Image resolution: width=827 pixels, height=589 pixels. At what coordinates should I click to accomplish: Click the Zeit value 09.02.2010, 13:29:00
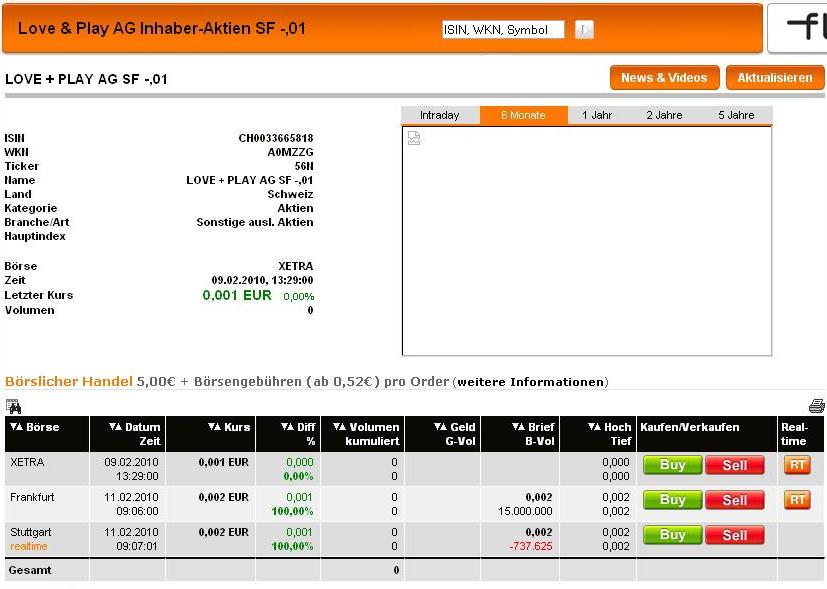click(262, 280)
